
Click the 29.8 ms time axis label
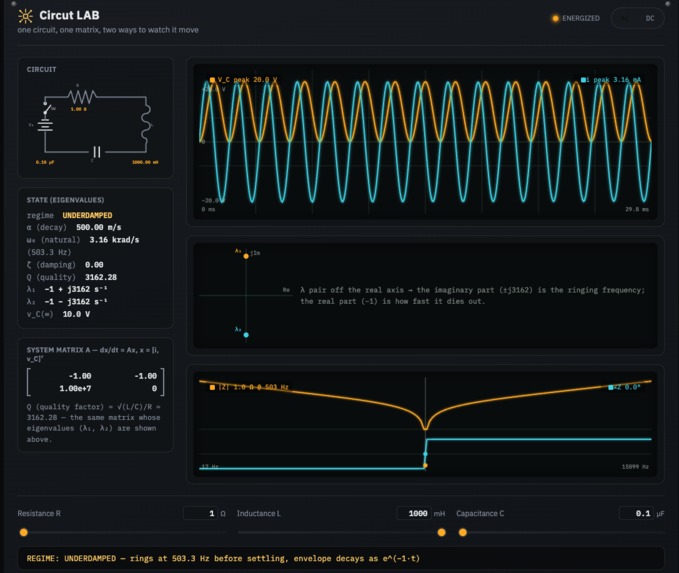click(x=637, y=209)
